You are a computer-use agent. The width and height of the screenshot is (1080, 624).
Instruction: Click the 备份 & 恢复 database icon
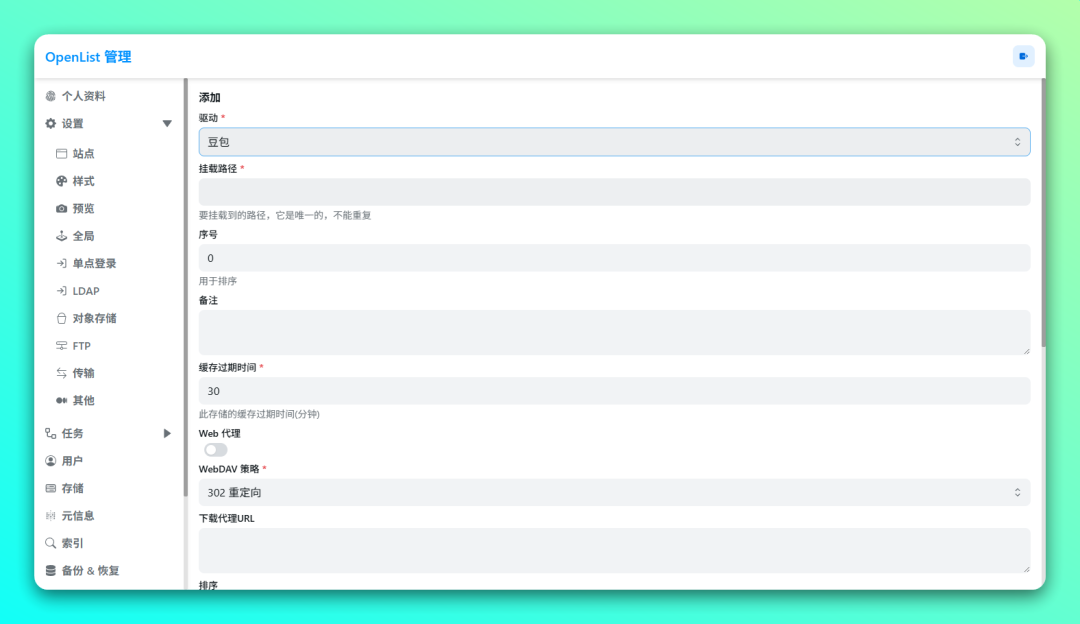[x=51, y=571]
